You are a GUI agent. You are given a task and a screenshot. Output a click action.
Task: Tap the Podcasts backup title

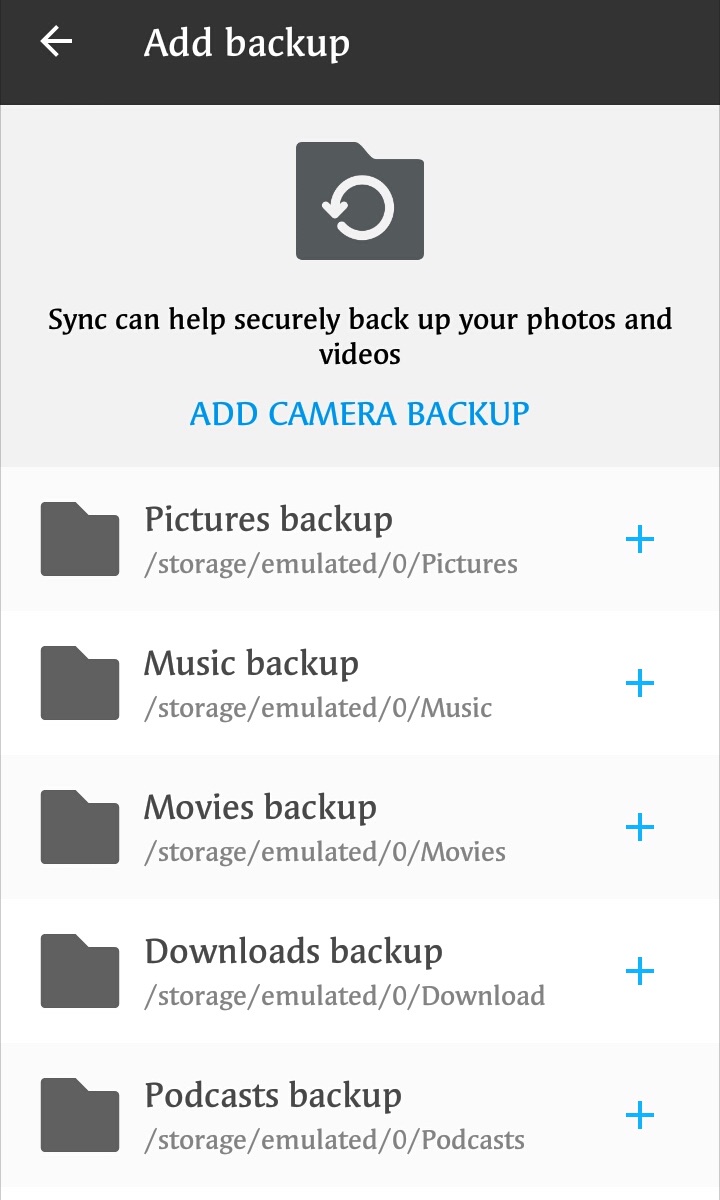point(273,1095)
